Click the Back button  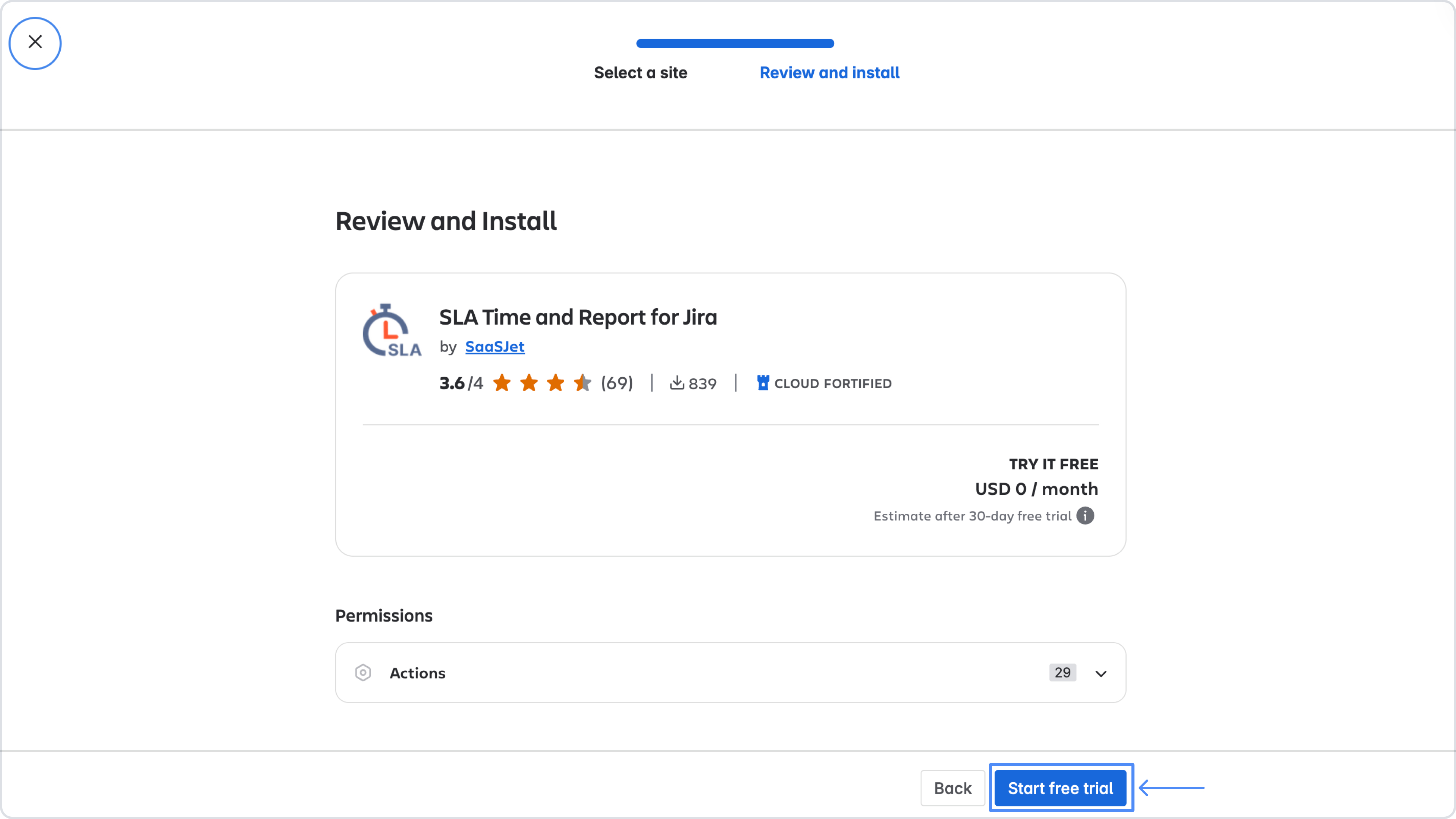pos(952,788)
